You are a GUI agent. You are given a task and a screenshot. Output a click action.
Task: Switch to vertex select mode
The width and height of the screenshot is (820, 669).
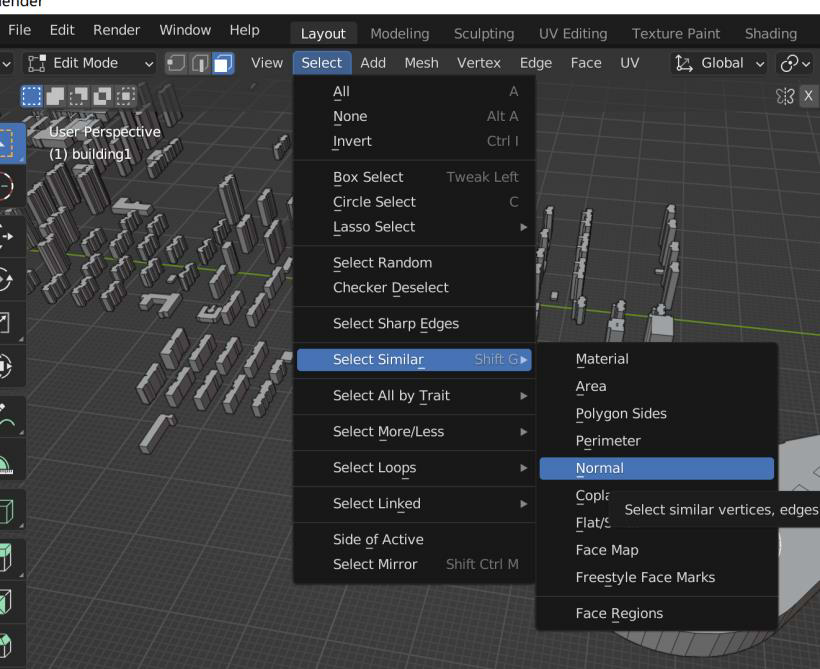coord(176,64)
